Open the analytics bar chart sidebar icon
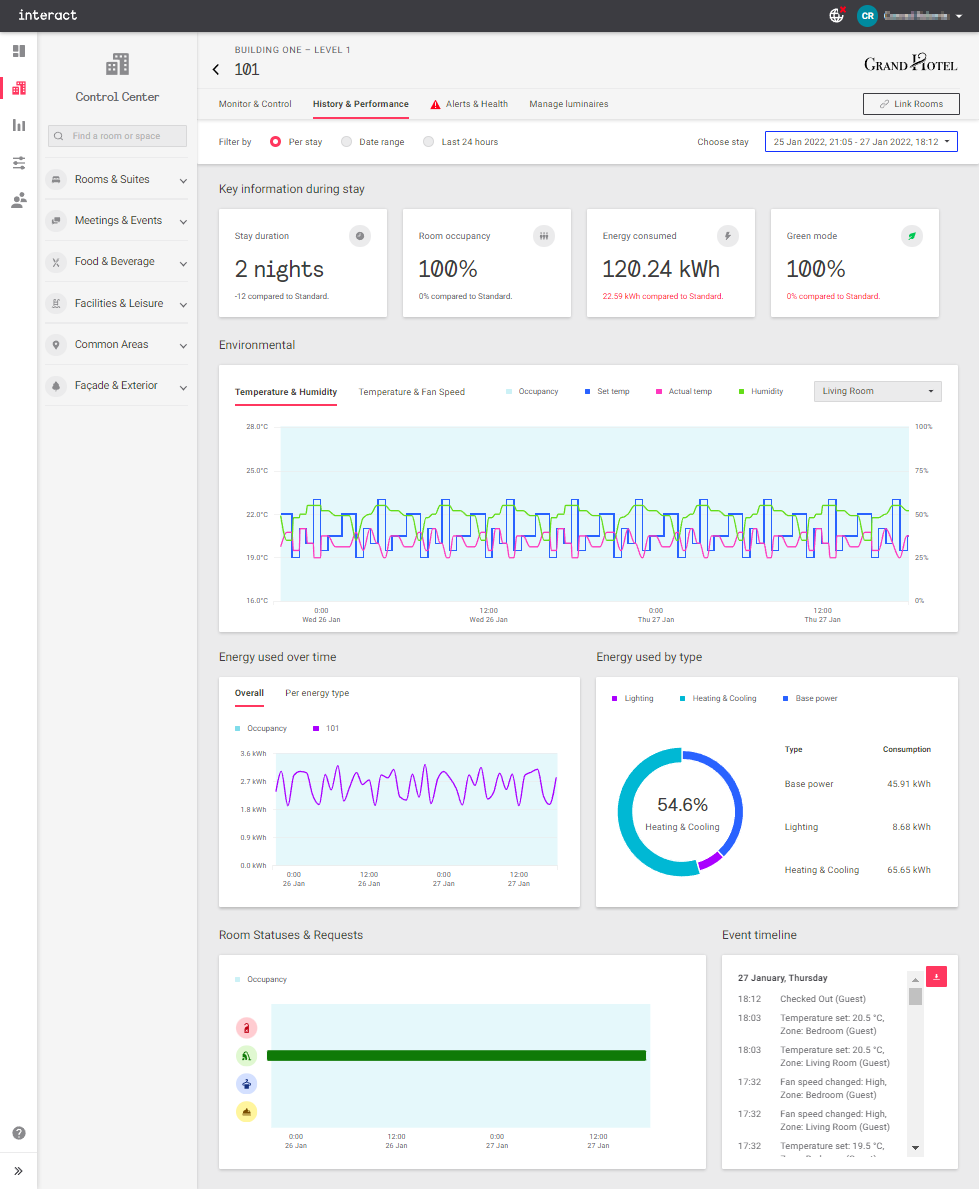Image resolution: width=979 pixels, height=1189 pixels. point(19,125)
